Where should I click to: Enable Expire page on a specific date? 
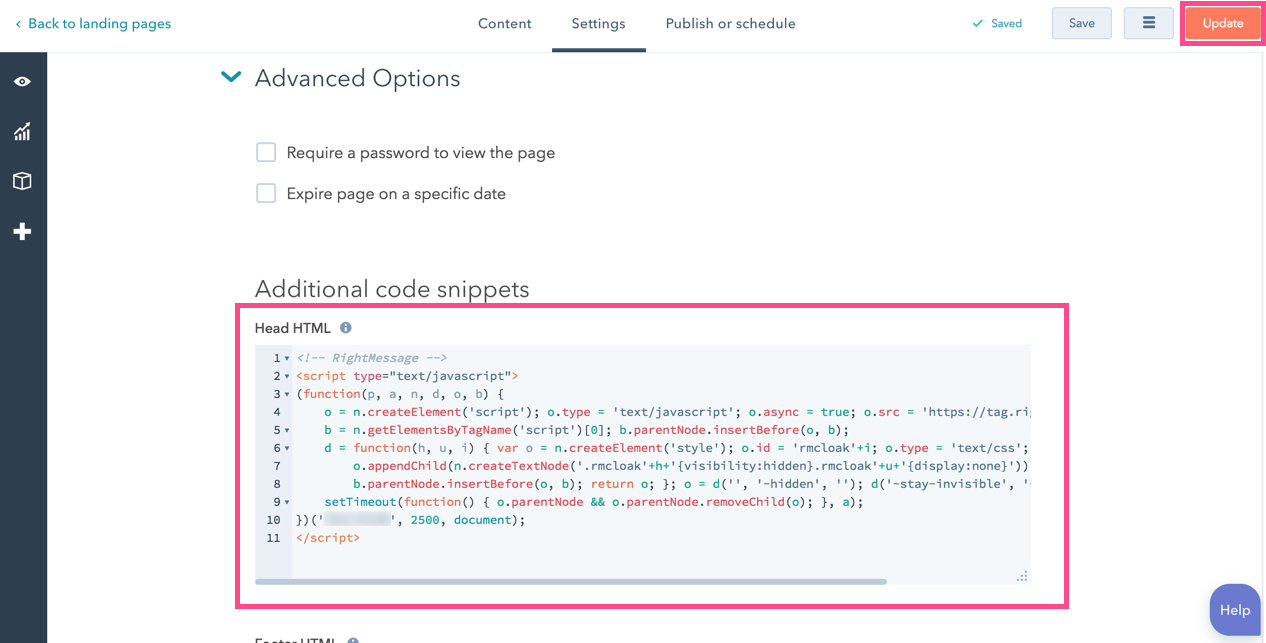click(x=266, y=193)
